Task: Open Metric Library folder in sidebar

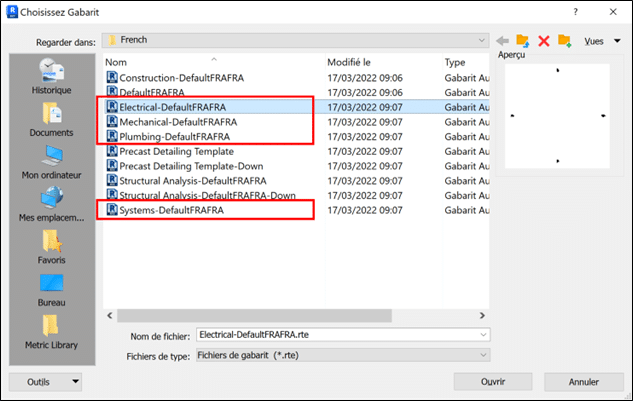Action: point(51,333)
